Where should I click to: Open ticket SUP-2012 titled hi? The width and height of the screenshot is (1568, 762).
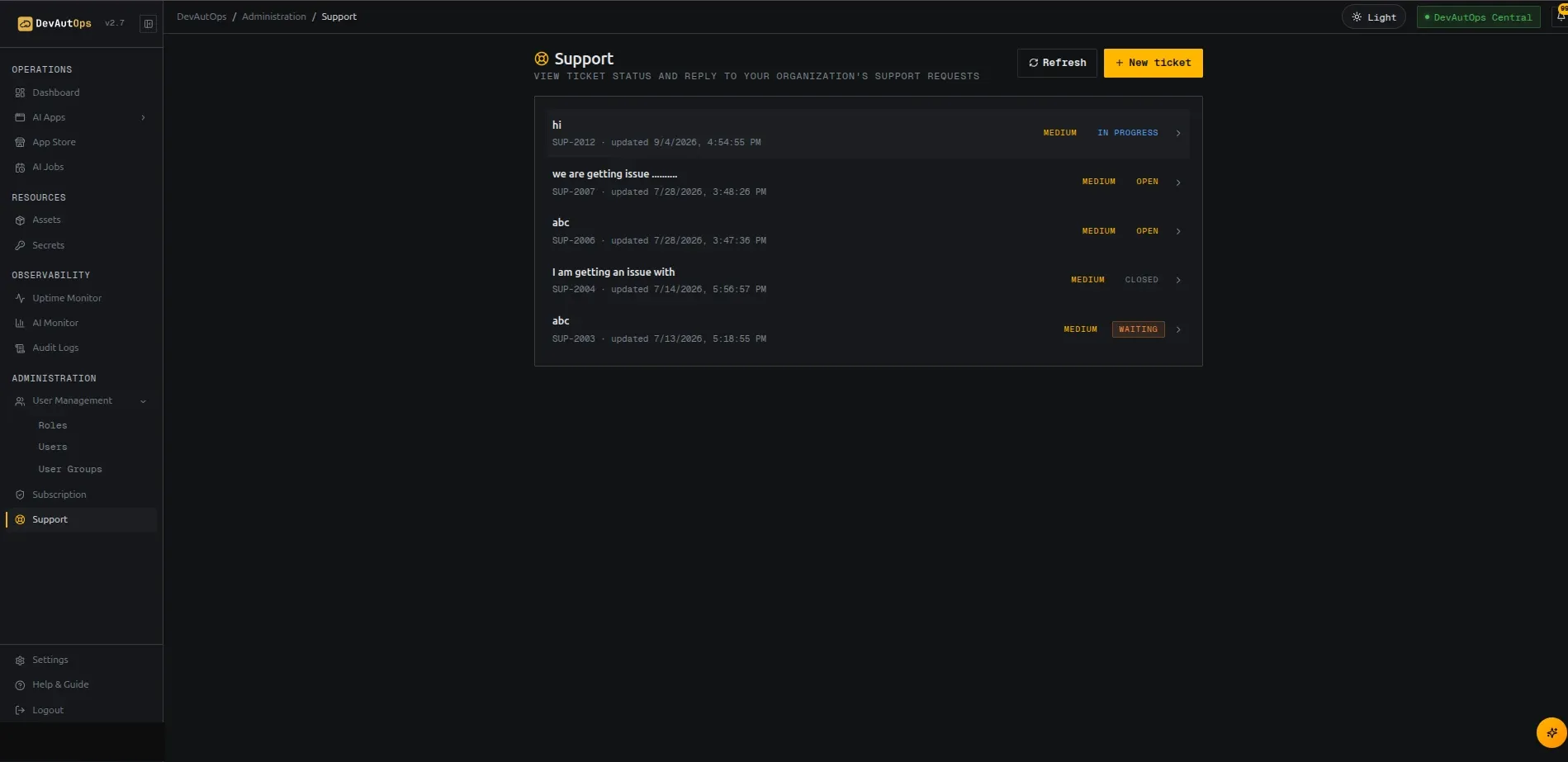pos(868,133)
